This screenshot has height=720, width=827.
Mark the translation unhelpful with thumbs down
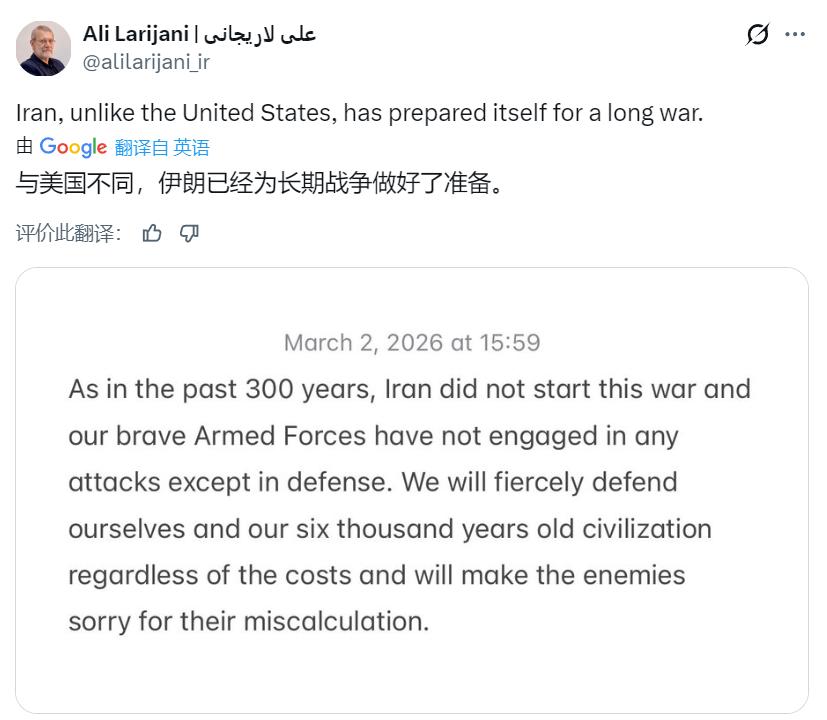point(188,233)
